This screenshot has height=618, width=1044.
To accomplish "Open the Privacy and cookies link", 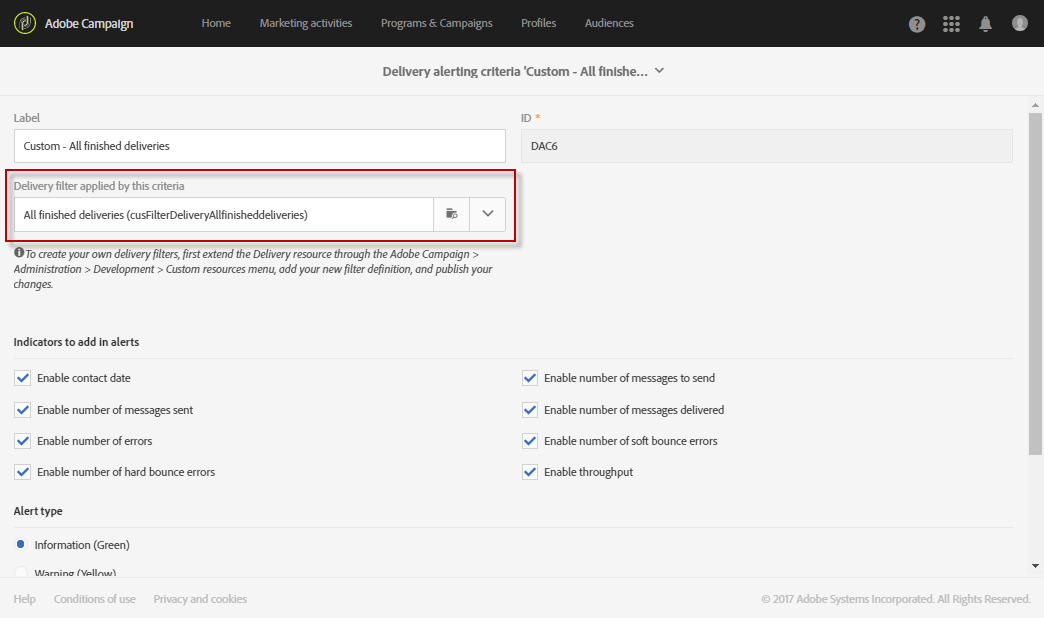I will click(200, 599).
